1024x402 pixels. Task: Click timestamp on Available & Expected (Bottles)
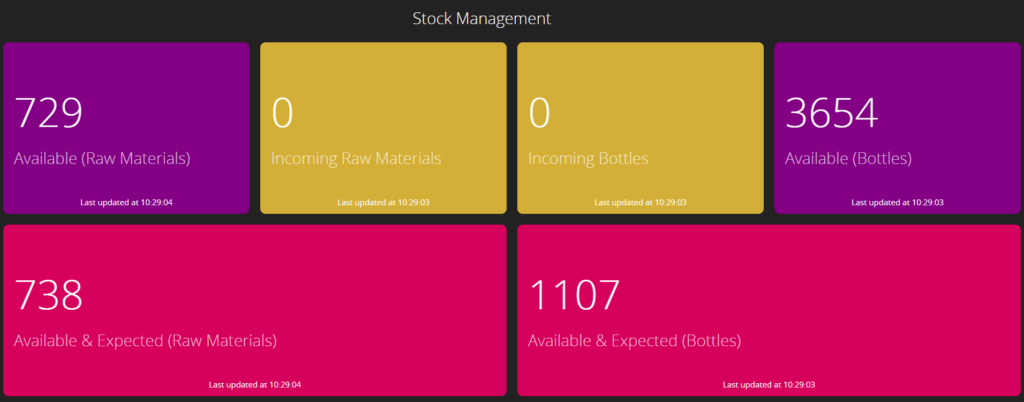point(769,385)
